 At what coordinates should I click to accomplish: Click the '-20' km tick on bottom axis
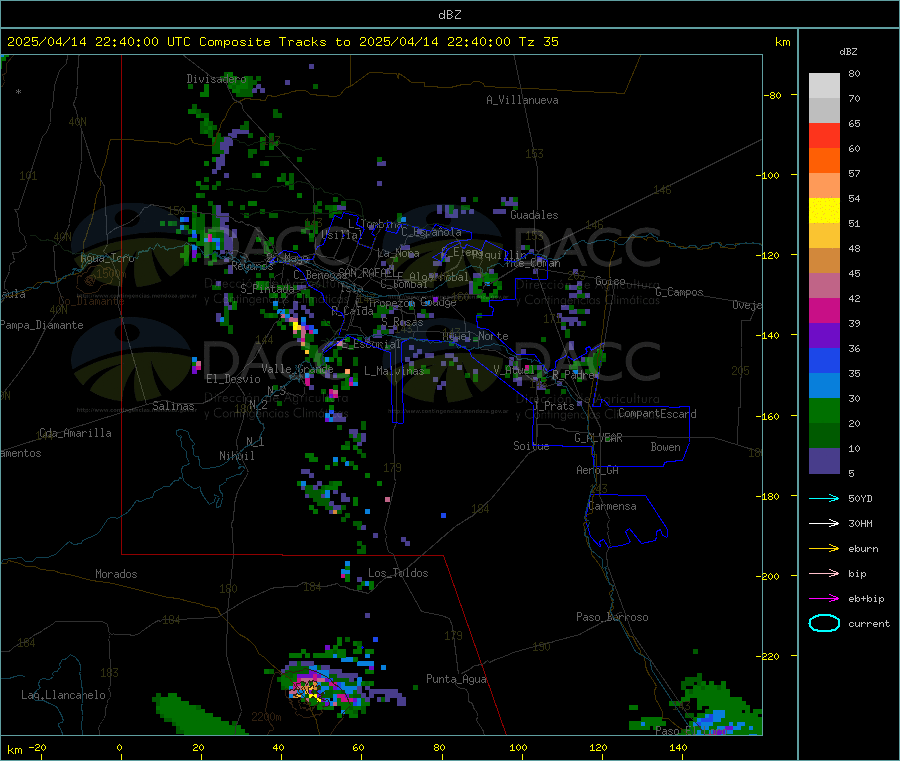click(37, 747)
